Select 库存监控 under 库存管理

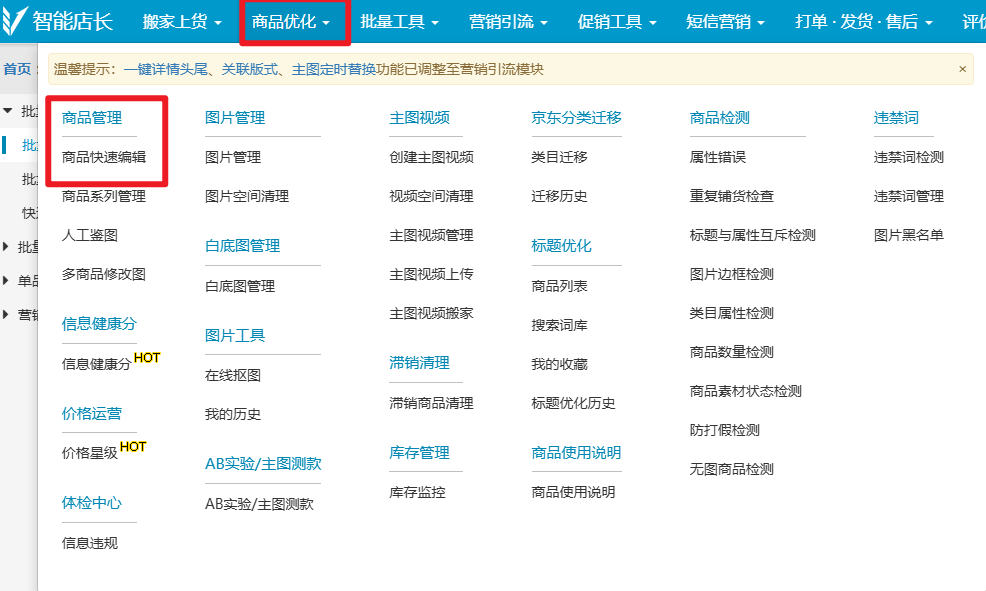(417, 492)
